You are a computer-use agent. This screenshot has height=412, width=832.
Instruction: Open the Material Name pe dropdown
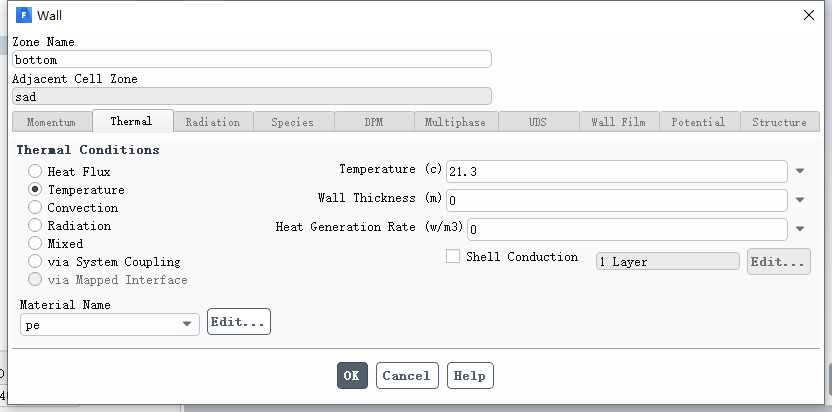point(187,325)
